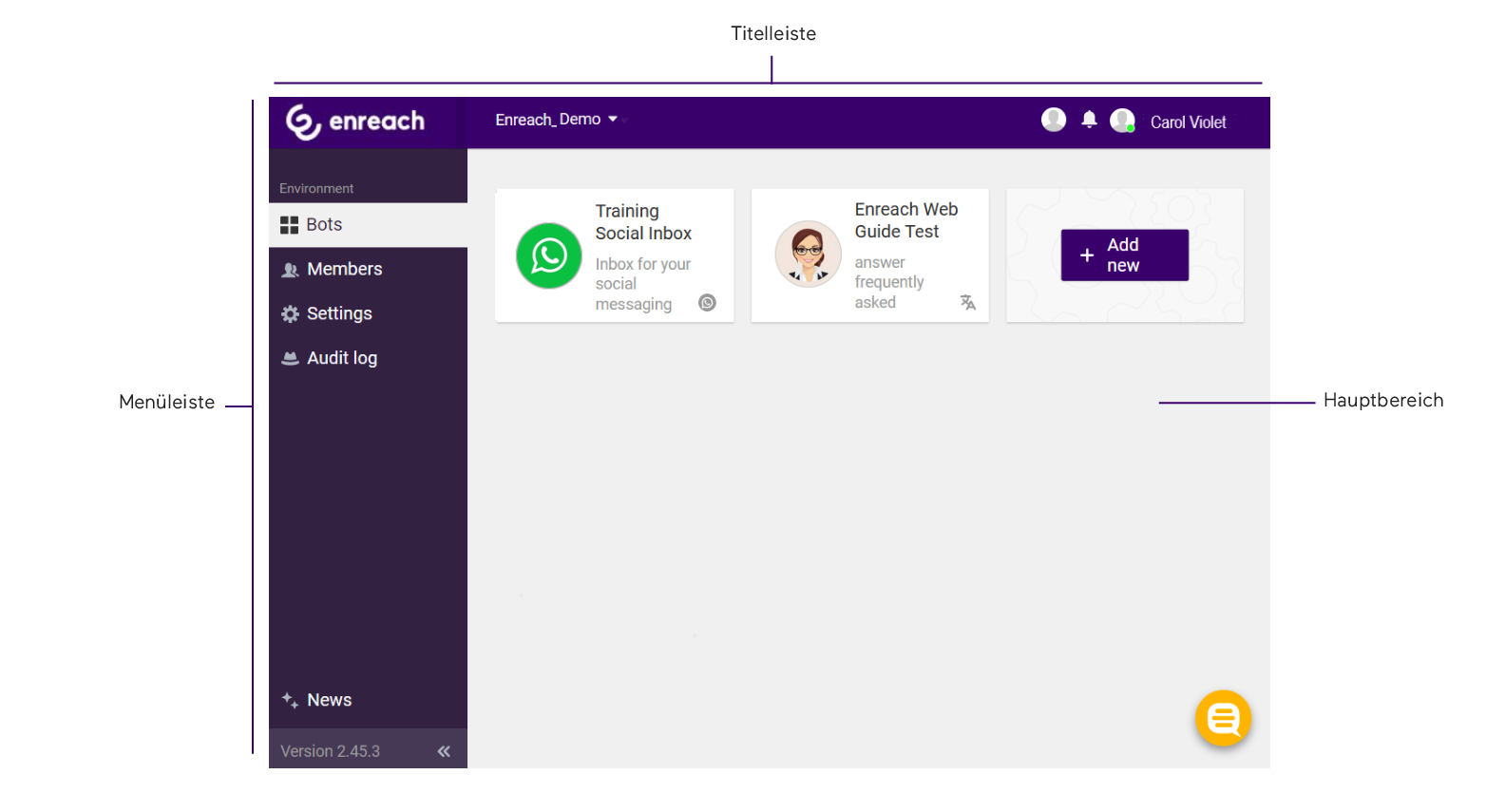Click the small WhatsApp channel icon on card
This screenshot has width=1505, height=812.
[x=707, y=303]
